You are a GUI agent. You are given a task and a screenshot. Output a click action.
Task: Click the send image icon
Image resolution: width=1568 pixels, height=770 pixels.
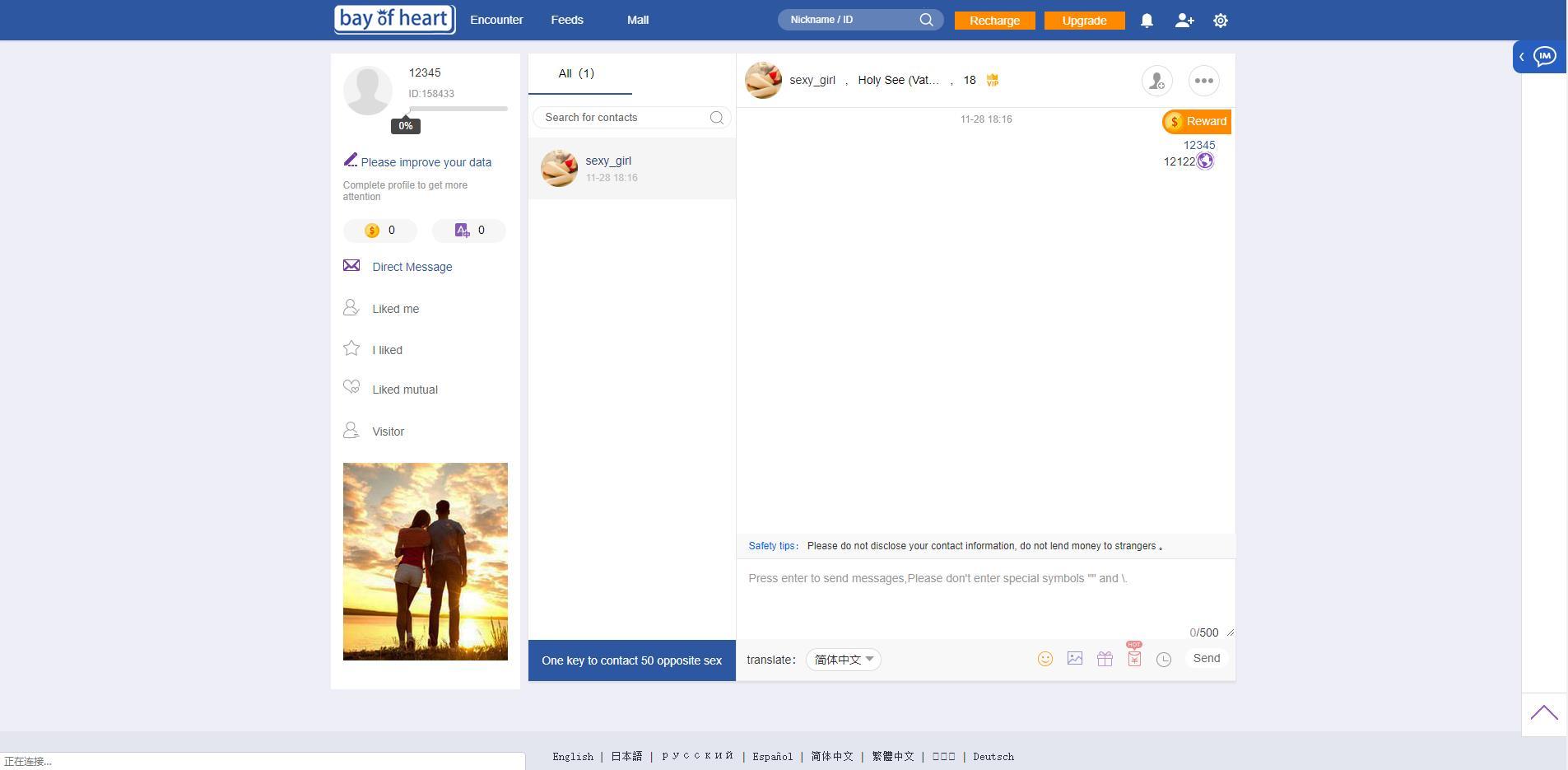(1074, 659)
